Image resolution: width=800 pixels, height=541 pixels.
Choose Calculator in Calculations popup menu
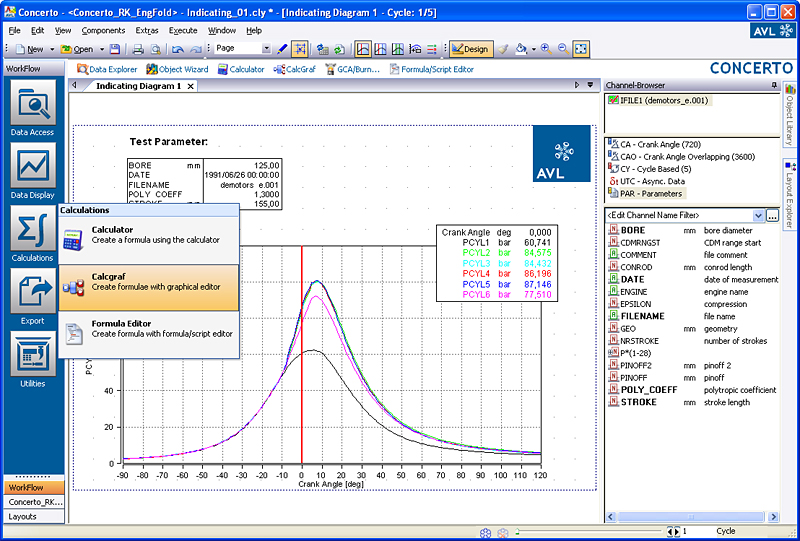pyautogui.click(x=148, y=240)
